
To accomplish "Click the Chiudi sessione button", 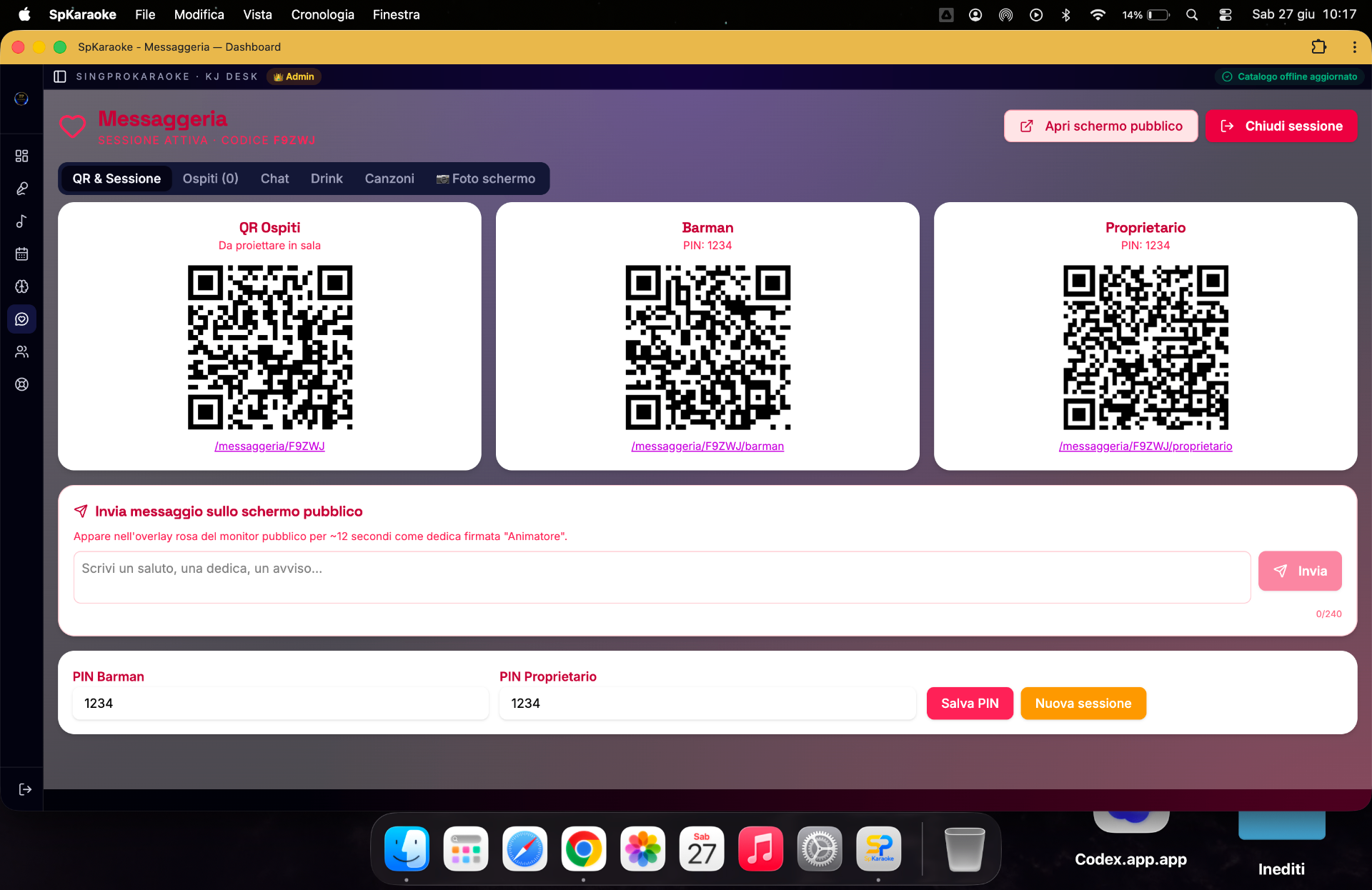I will (1281, 126).
